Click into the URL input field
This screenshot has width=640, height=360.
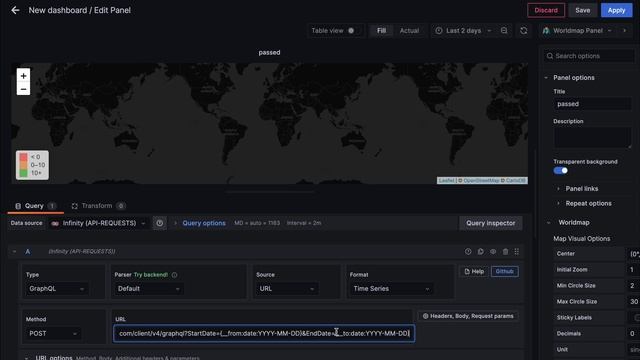[264, 333]
